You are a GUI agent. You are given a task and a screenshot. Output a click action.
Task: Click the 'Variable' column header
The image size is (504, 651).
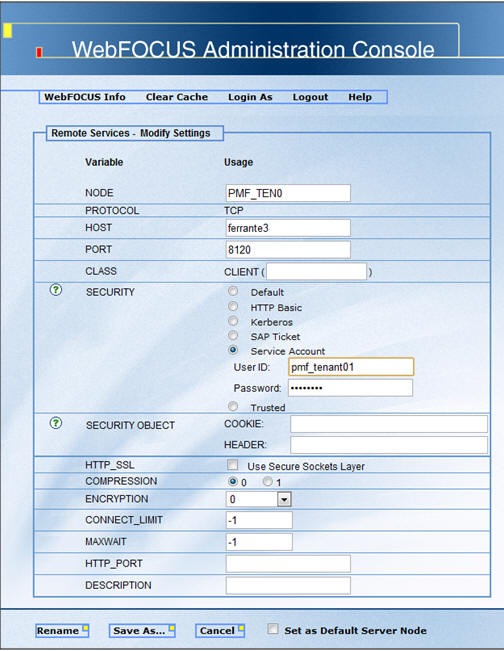pyautogui.click(x=104, y=162)
